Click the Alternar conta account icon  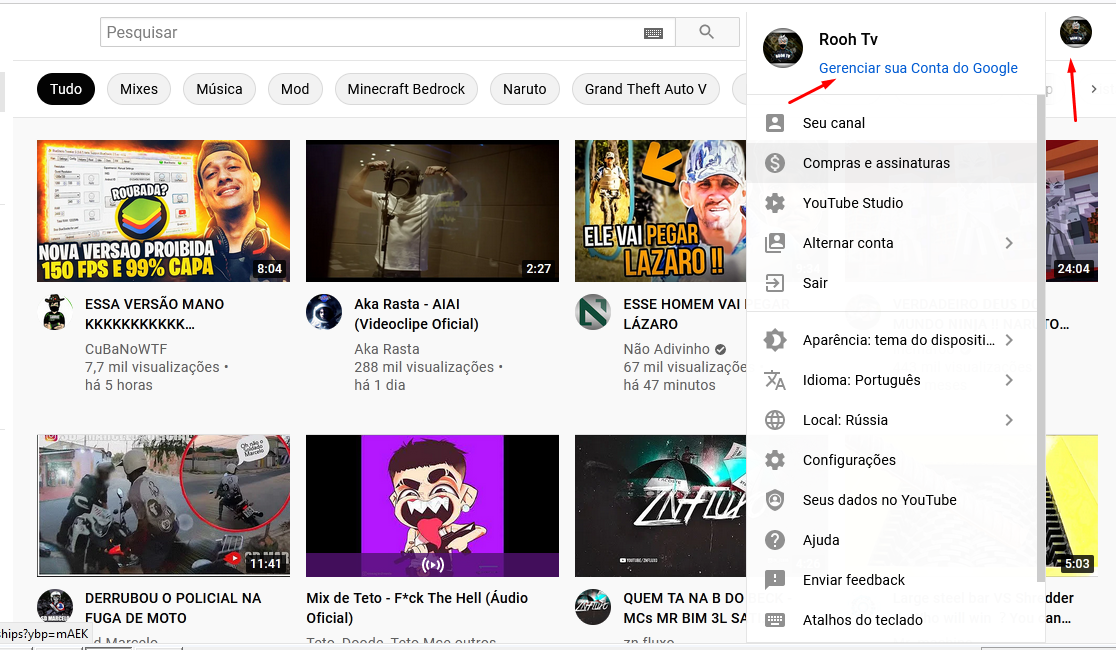775,243
